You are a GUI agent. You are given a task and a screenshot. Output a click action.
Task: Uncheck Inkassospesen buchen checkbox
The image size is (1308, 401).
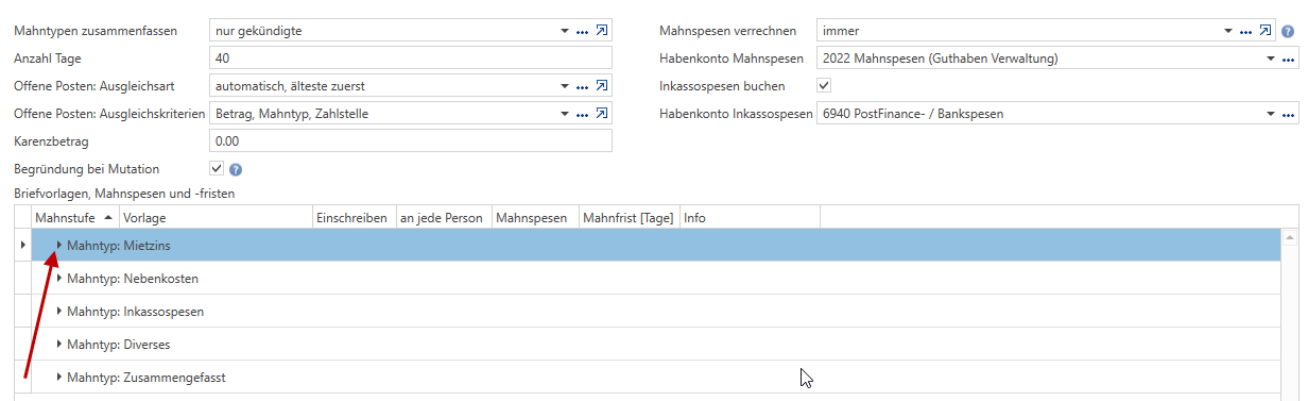click(825, 86)
